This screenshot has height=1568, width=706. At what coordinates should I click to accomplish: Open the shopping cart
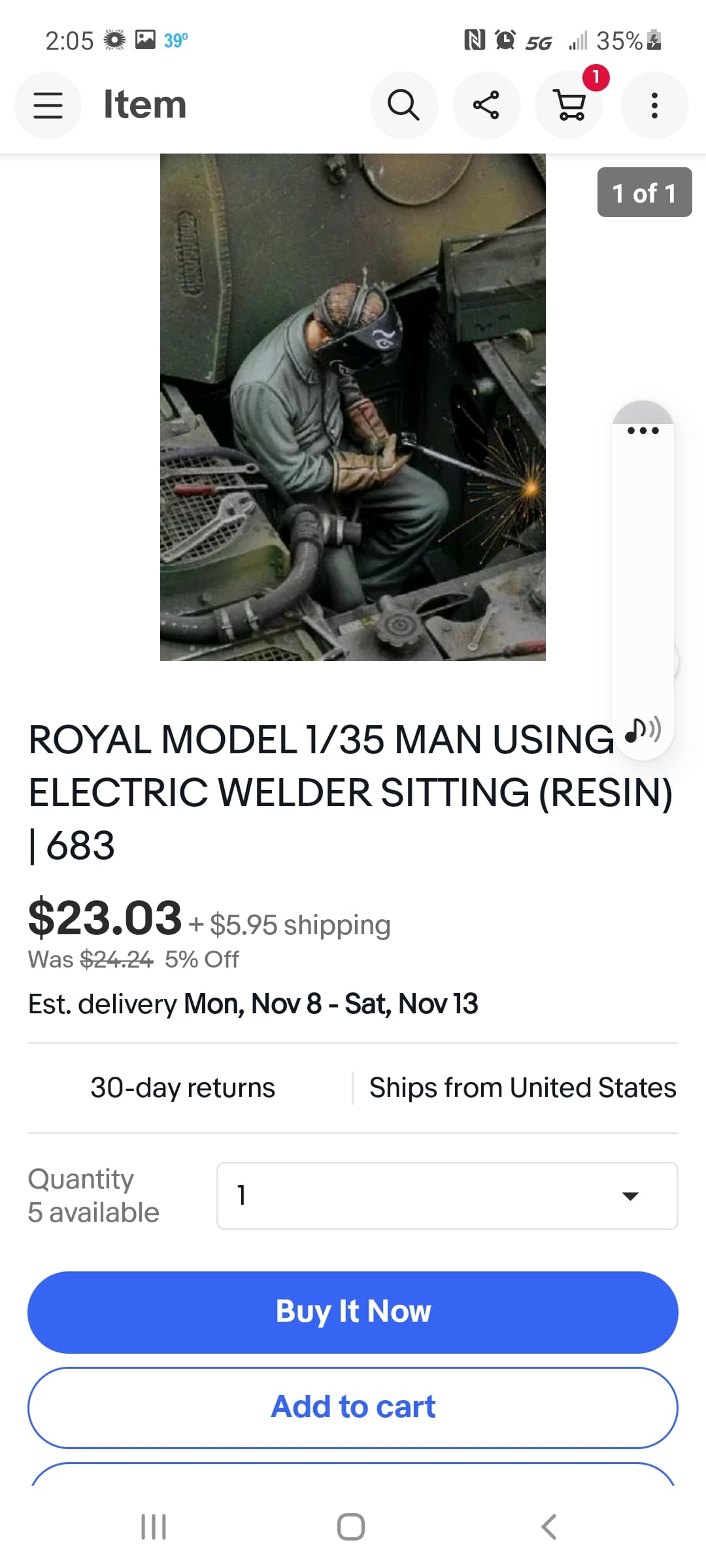(x=569, y=105)
